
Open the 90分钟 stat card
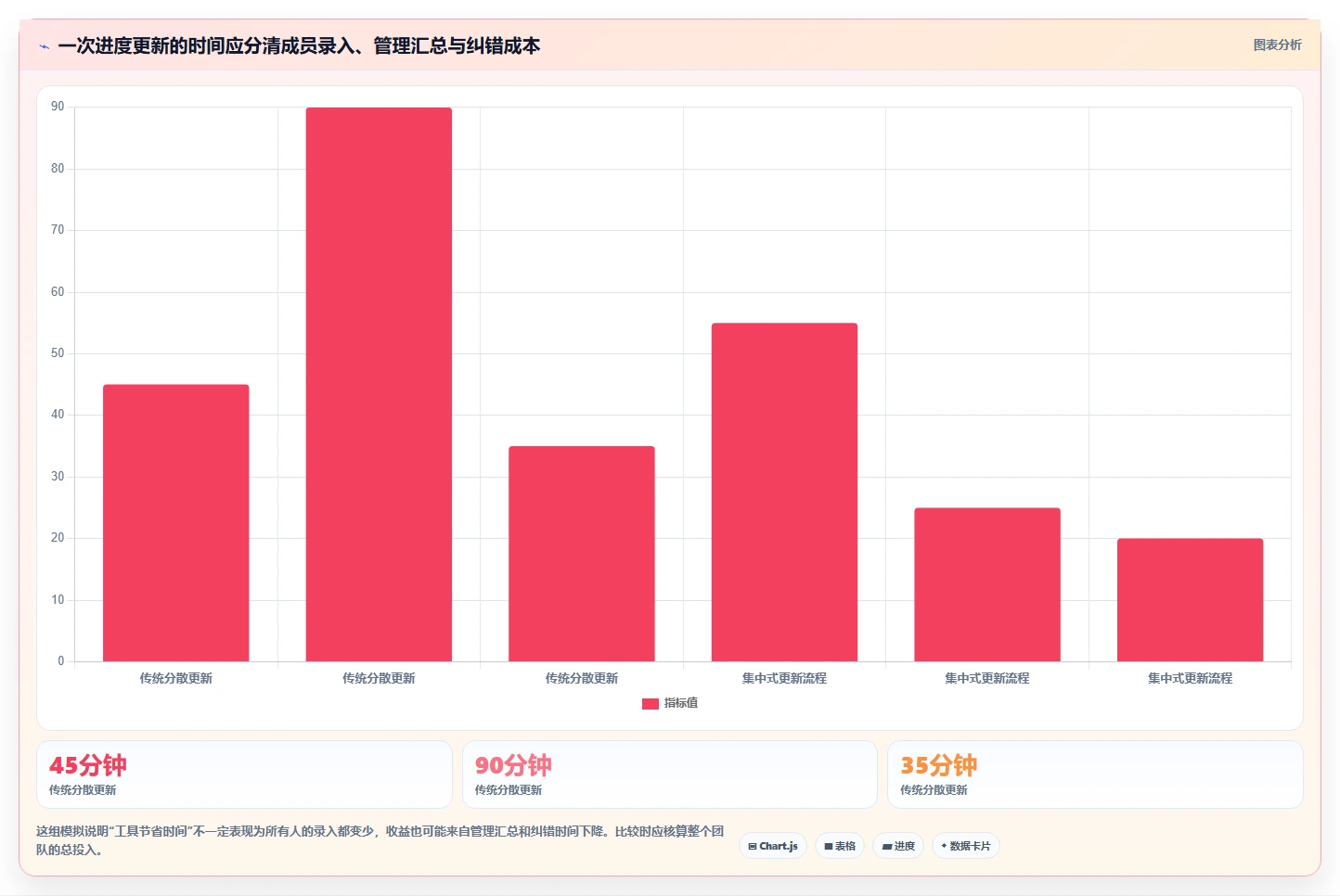[669, 774]
